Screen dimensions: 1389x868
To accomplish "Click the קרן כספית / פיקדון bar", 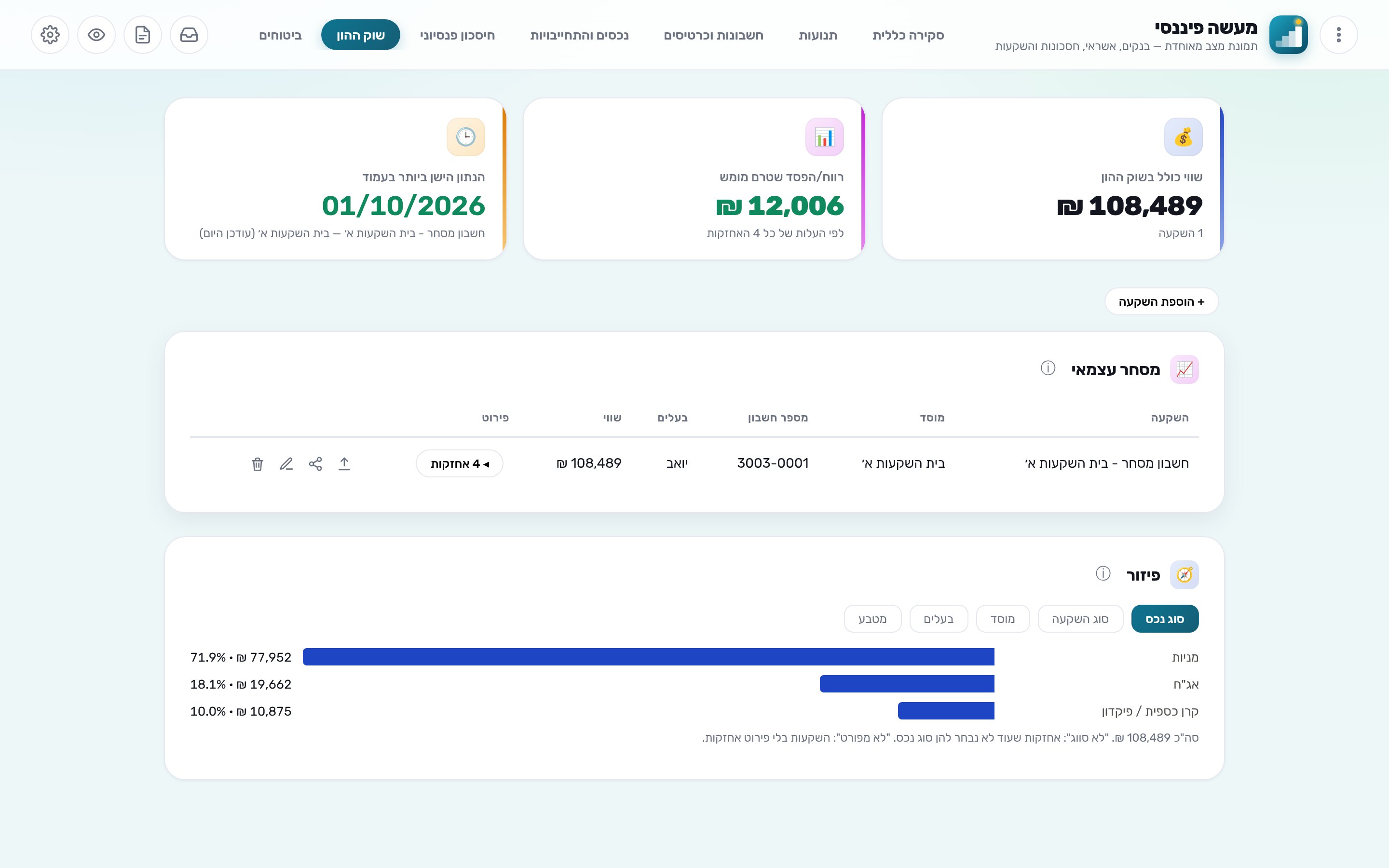I will click(946, 711).
